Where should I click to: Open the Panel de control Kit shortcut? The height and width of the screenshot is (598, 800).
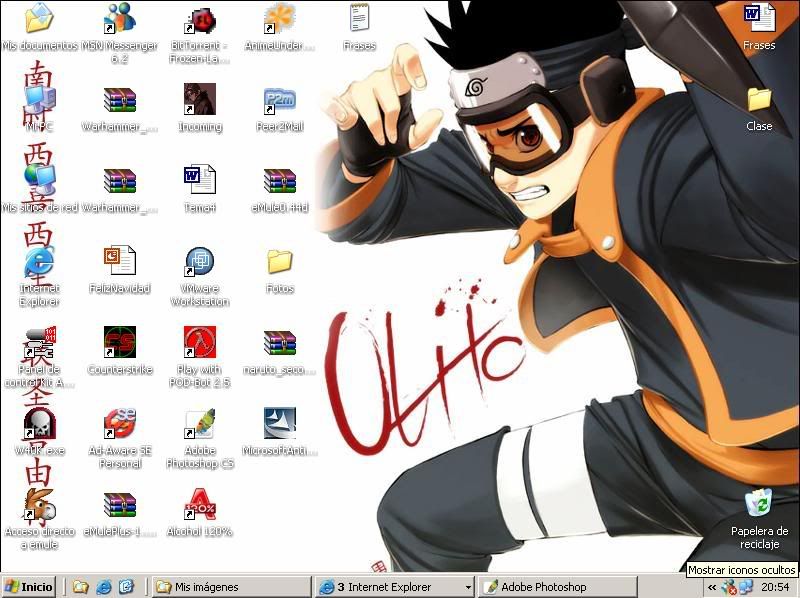point(40,342)
